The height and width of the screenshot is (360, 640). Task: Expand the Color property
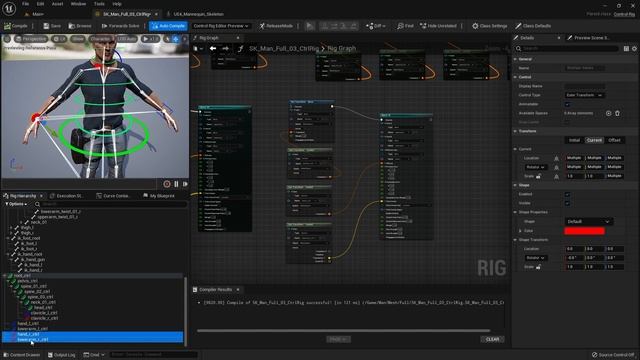(x=520, y=231)
